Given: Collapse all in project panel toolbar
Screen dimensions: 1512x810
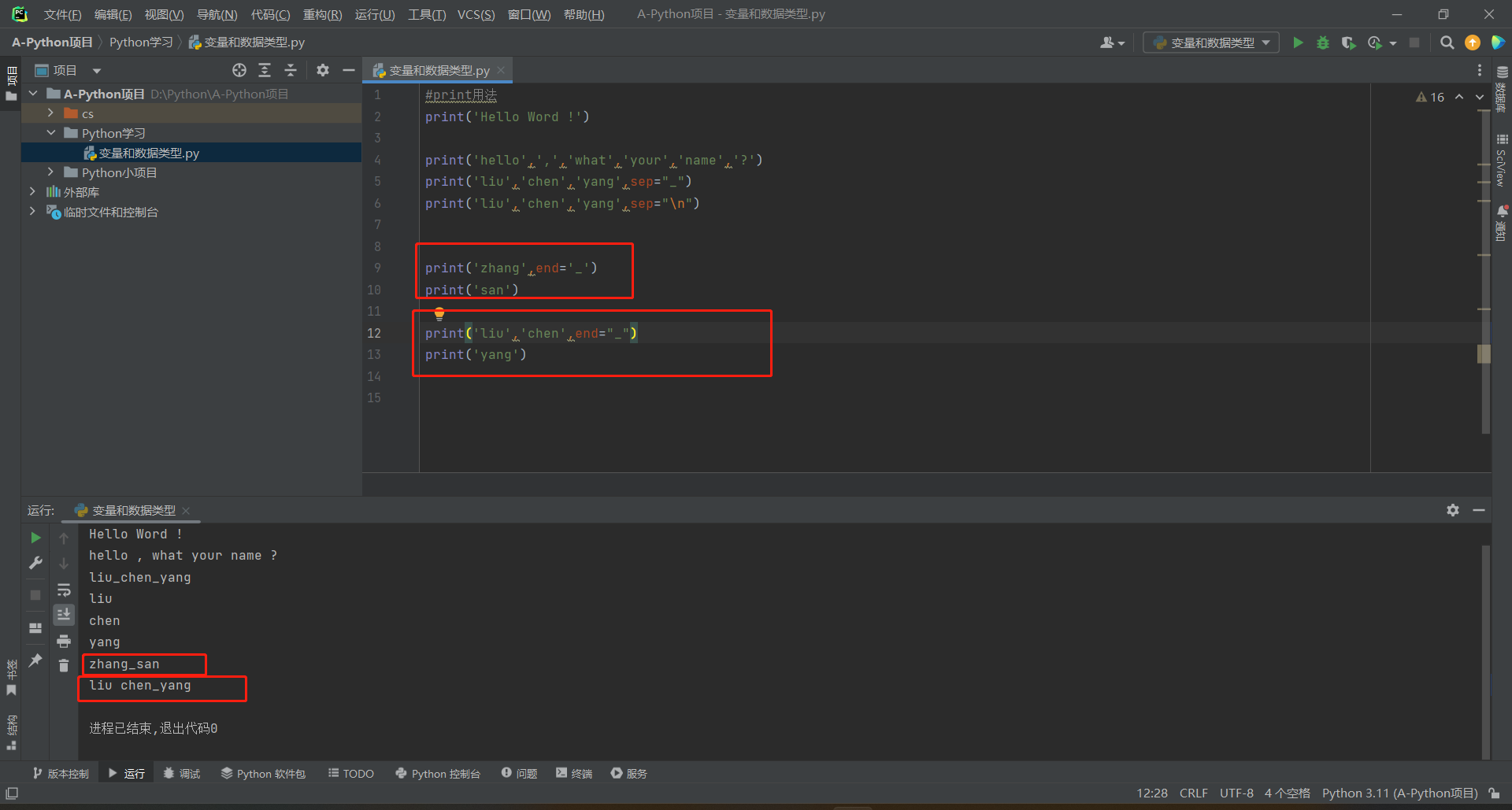Looking at the screenshot, I should tap(291, 70).
